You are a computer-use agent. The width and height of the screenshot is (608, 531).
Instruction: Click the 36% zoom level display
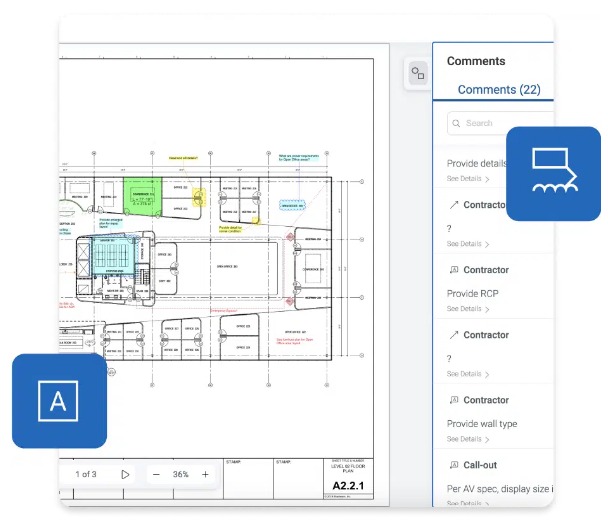pyautogui.click(x=181, y=474)
